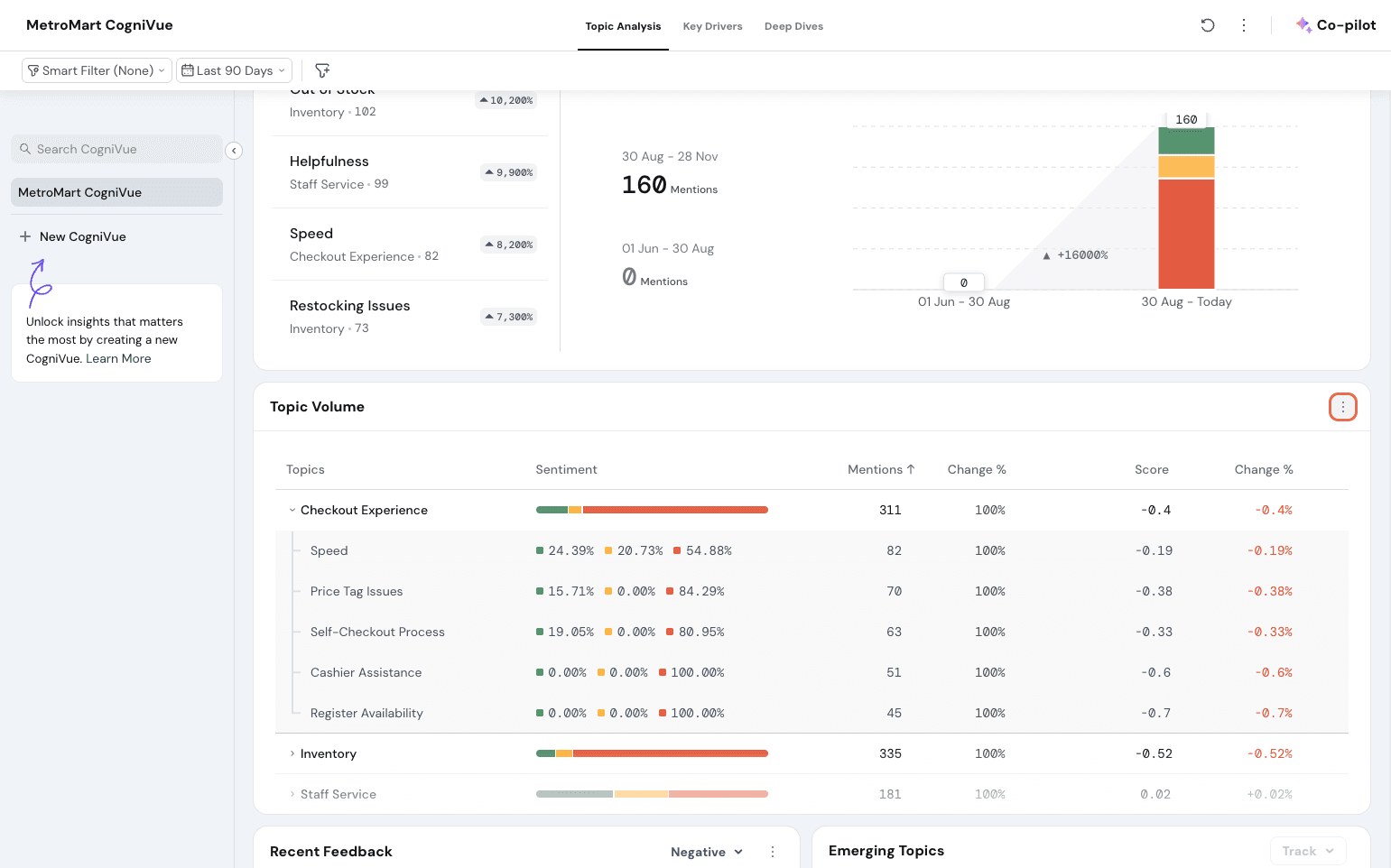Open Recent Feedback three-dot menu

click(773, 852)
